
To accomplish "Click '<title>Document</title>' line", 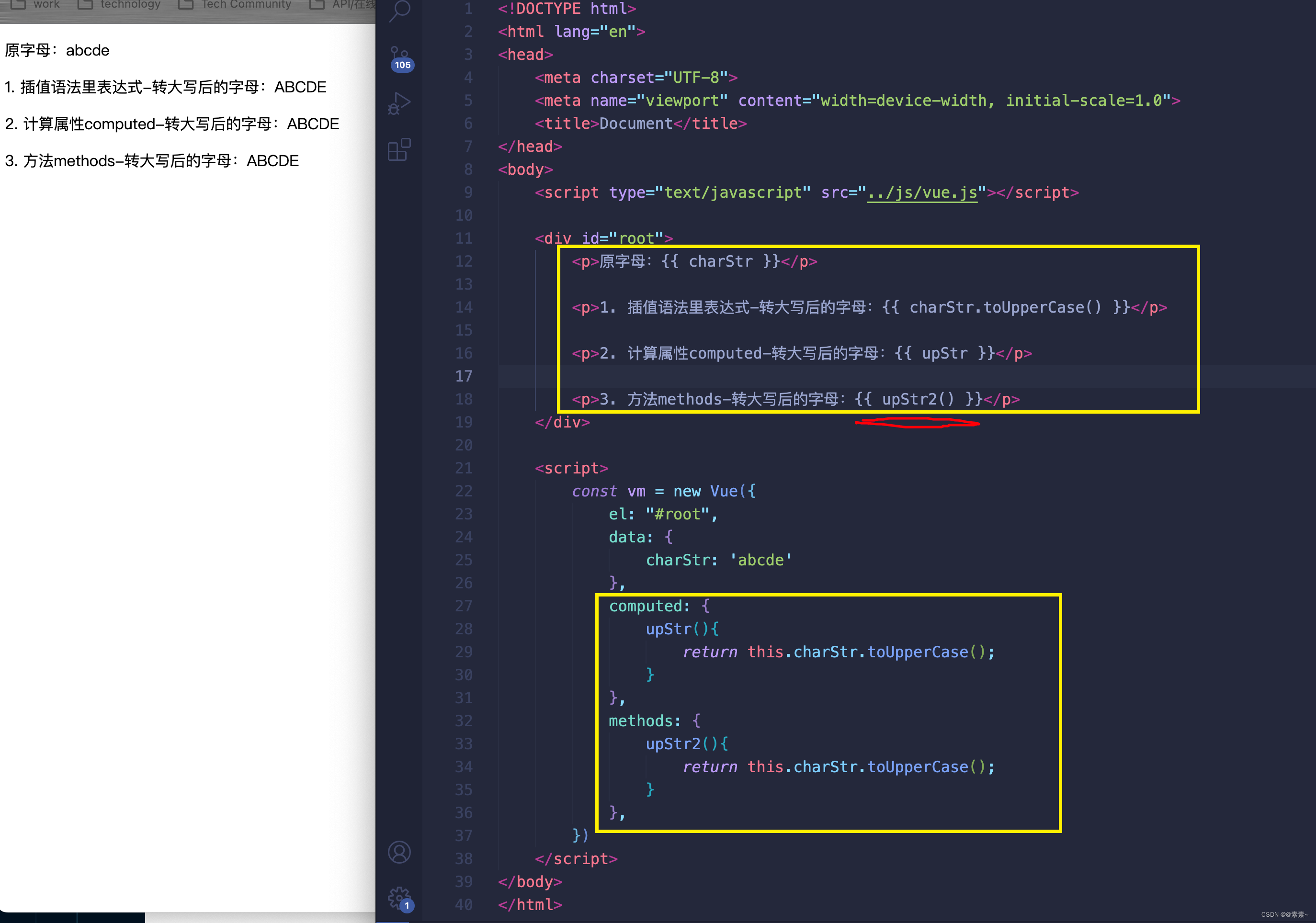I will point(641,124).
